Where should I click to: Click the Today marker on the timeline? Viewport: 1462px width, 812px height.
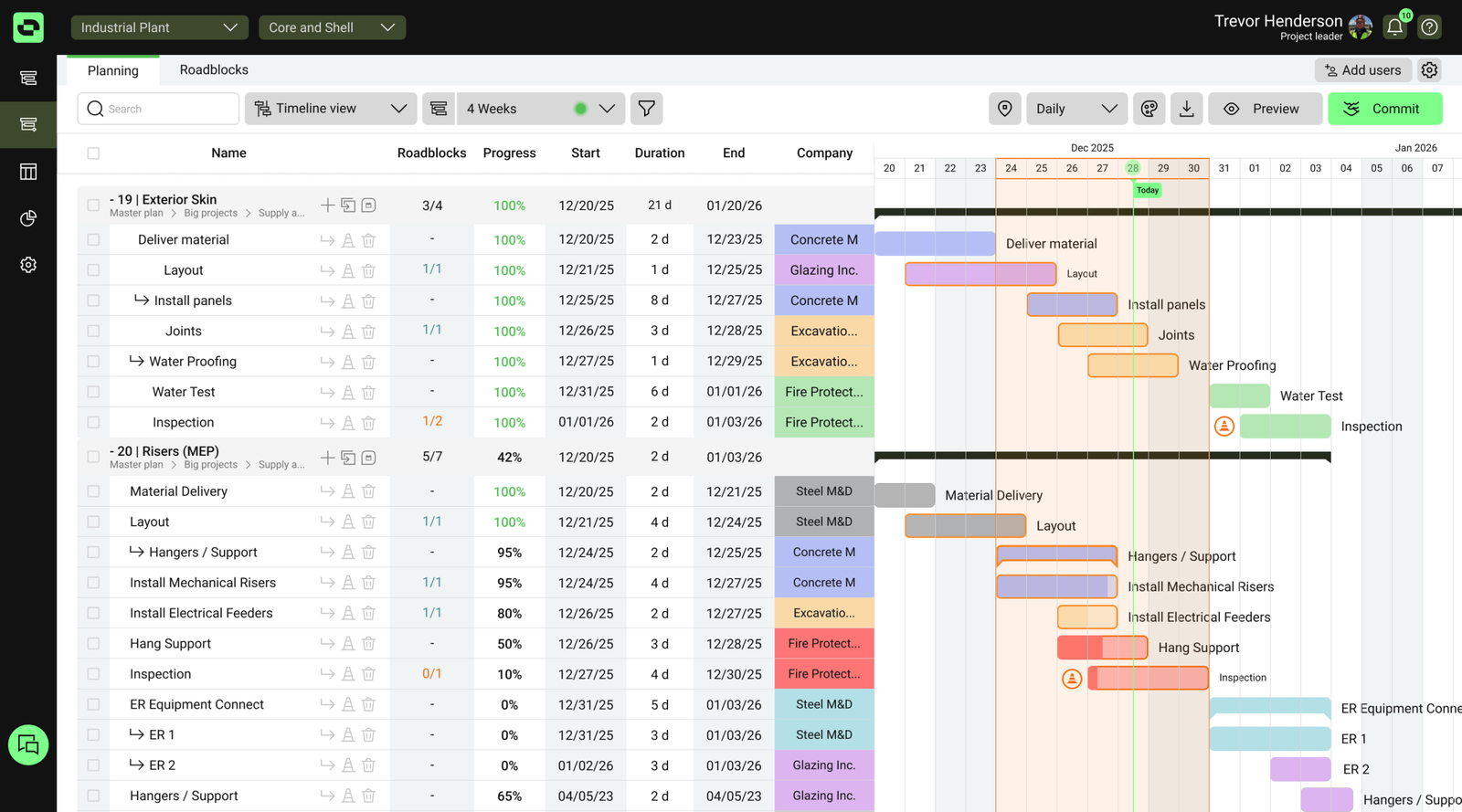click(1148, 190)
